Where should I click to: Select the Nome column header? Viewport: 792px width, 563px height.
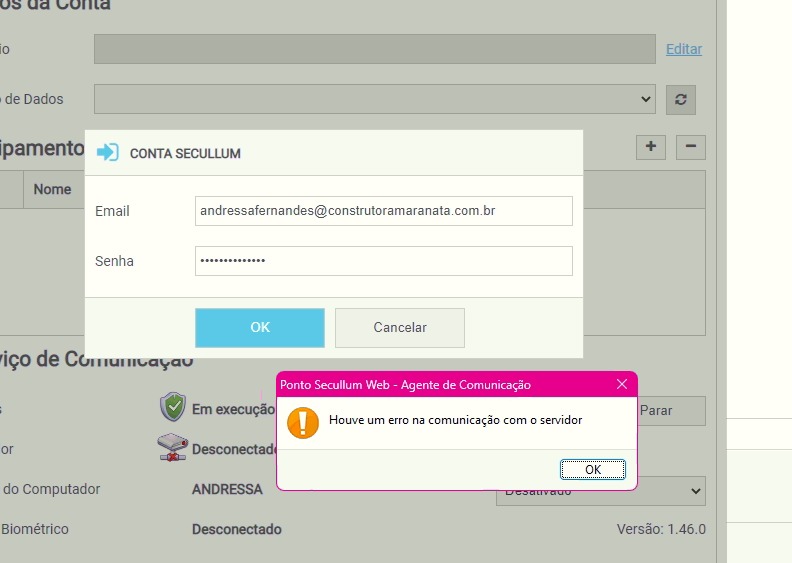tap(52, 189)
